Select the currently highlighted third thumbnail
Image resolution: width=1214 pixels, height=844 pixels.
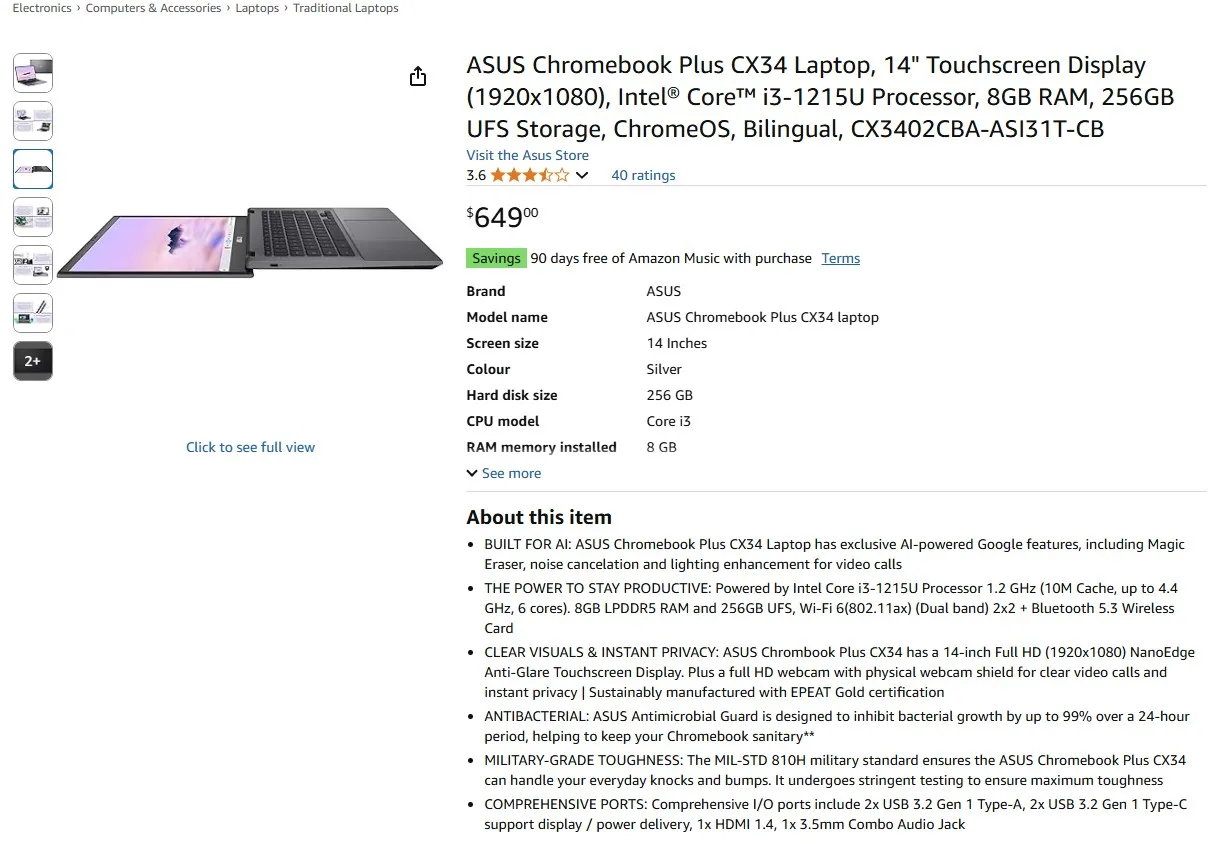coord(32,168)
